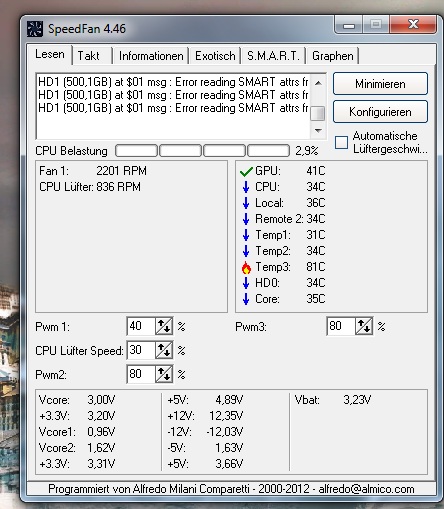
Task: Select the first HD1 SMART error log line
Action: pos(173,82)
